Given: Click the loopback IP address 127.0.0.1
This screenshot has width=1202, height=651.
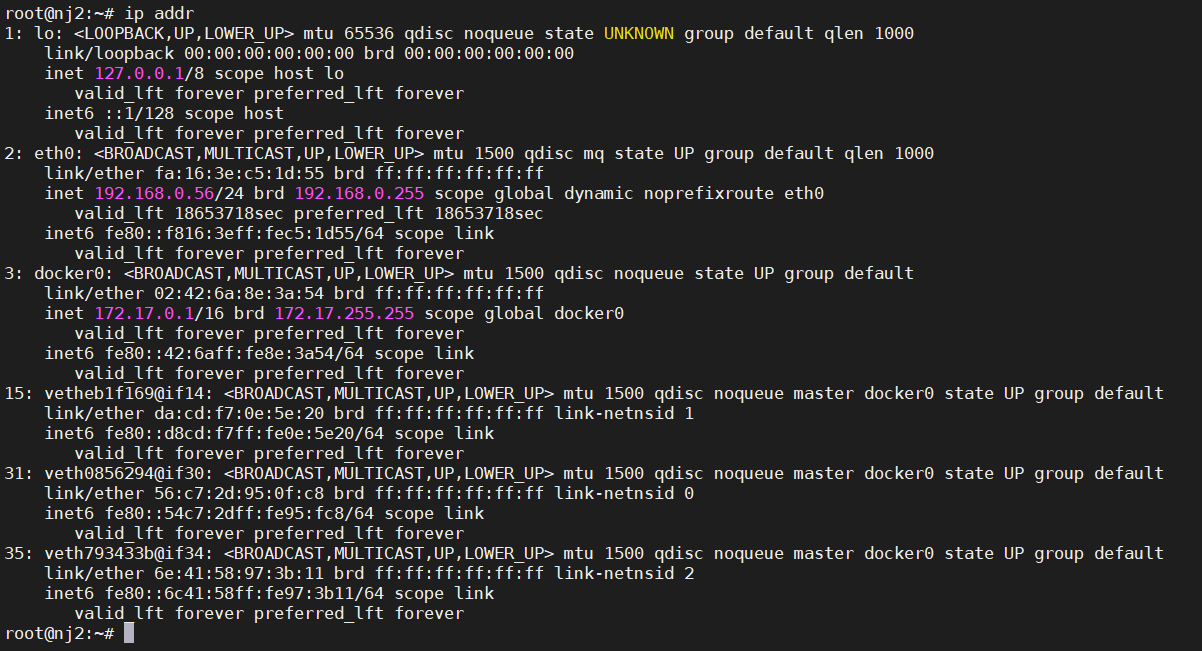Looking at the screenshot, I should (x=139, y=73).
